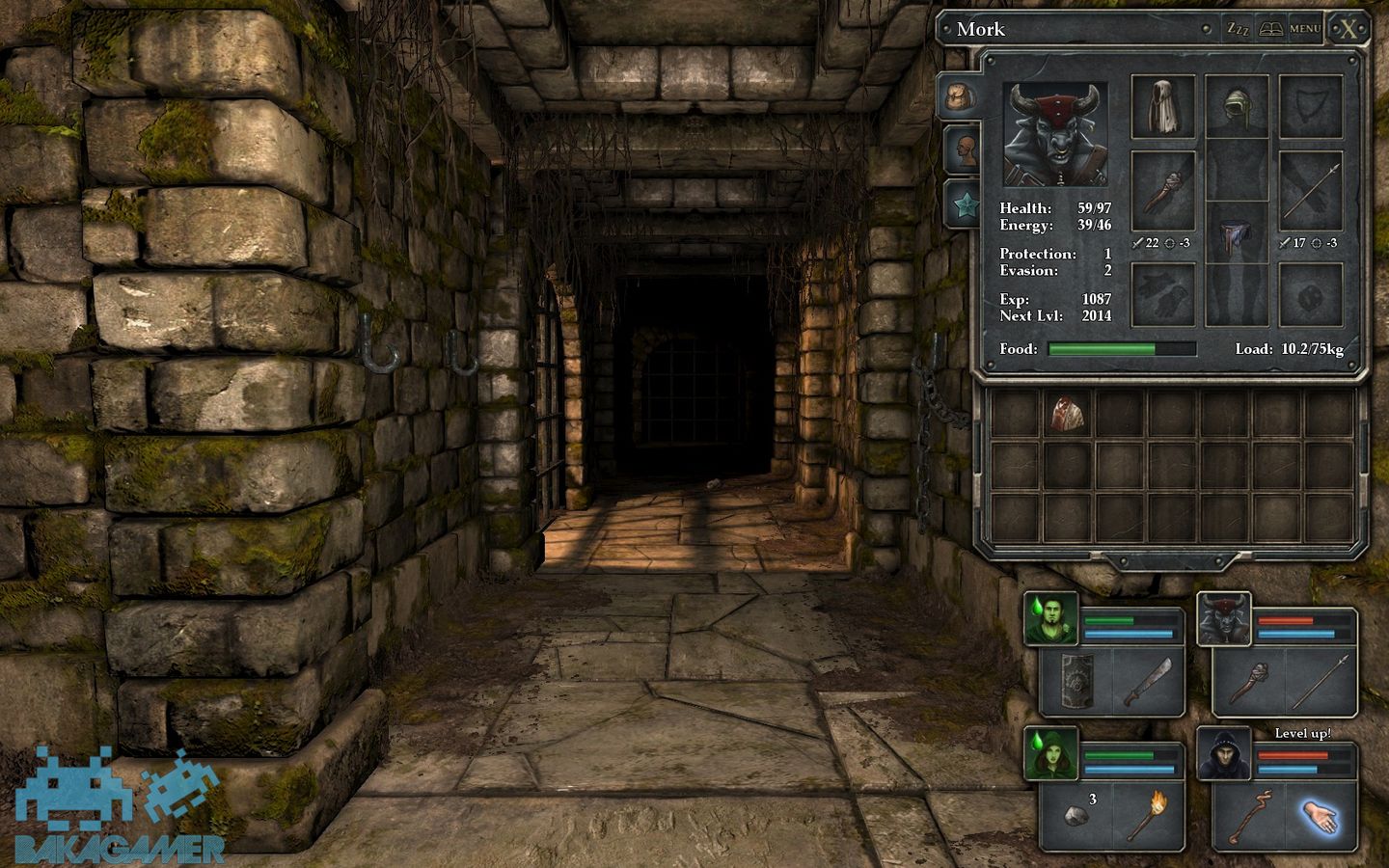Click the nearer wall hook on the left wall

380,343
